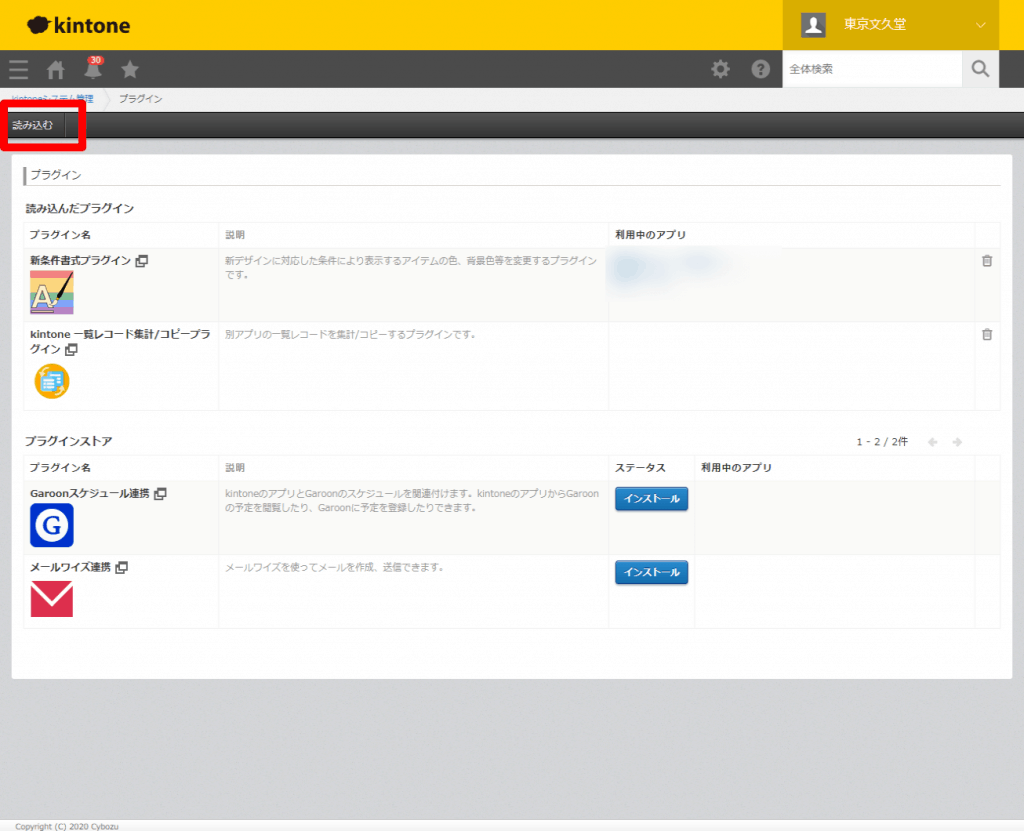Screen dimensions: 1024x831
Task: Open the popup icon beside メールワイズ連携
Action: [x=122, y=568]
